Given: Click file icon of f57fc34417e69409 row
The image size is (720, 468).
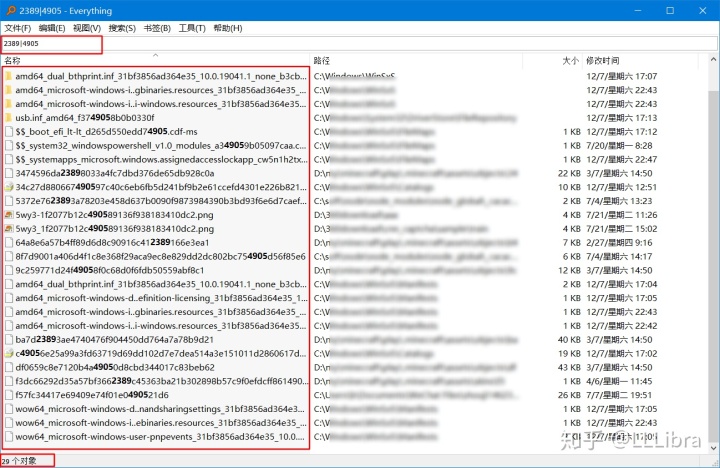Looking at the screenshot, I should point(9,395).
